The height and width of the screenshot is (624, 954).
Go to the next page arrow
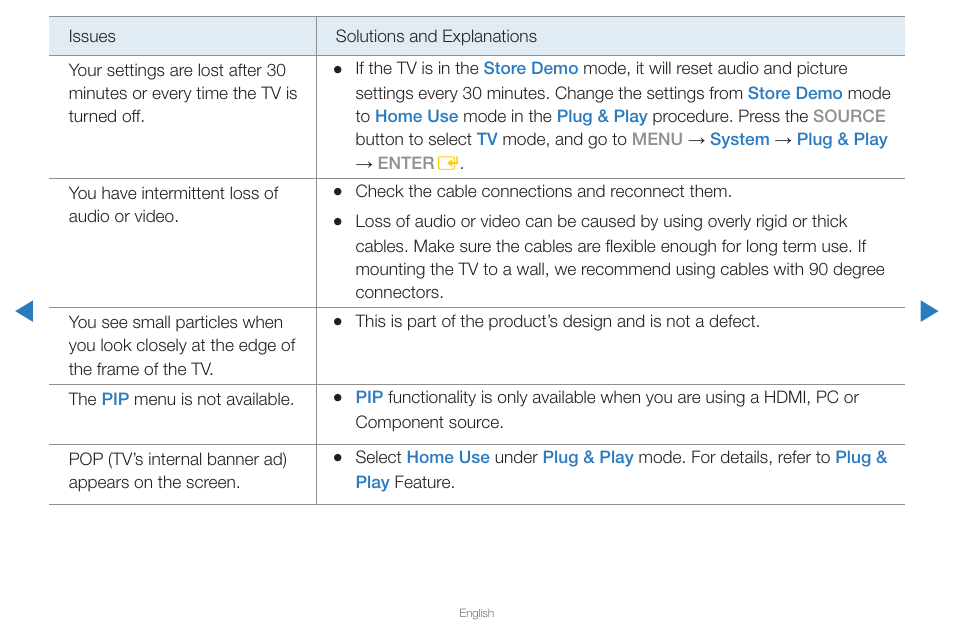[929, 311]
